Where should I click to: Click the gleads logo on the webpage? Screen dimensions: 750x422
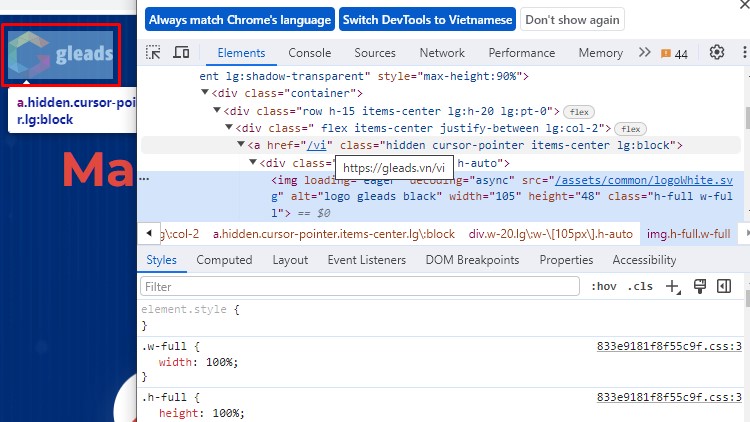pos(61,55)
